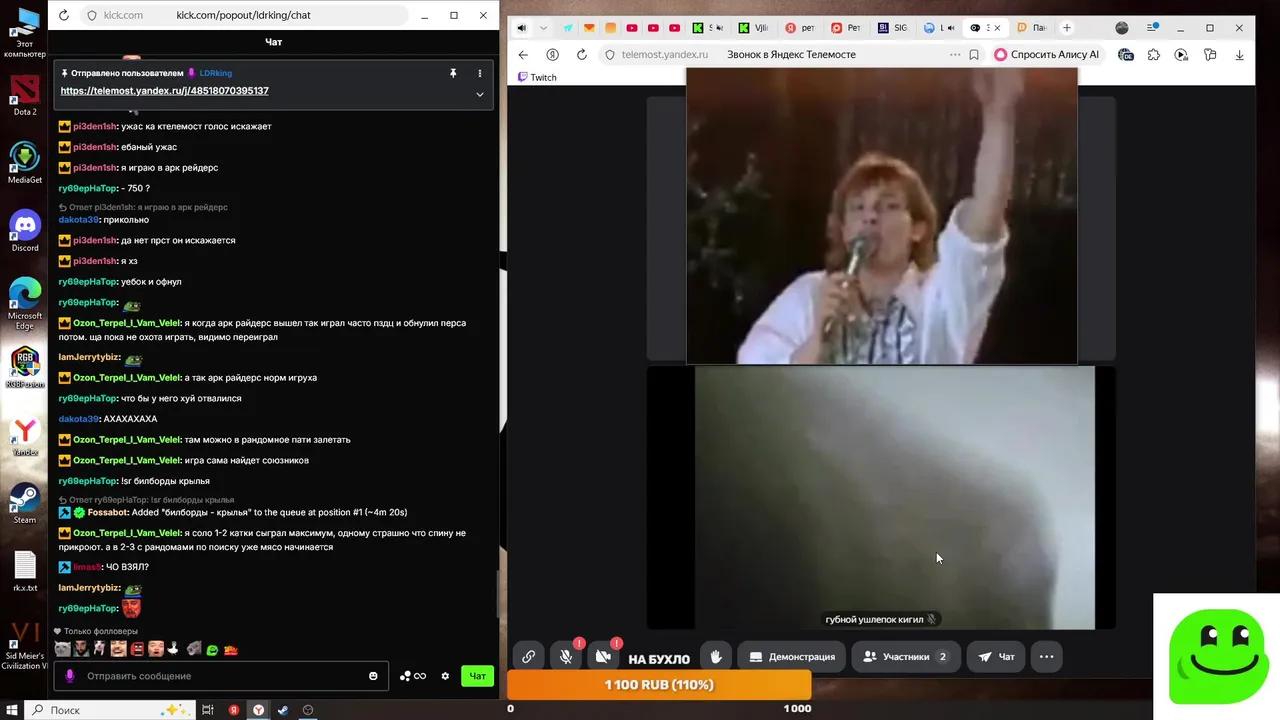Open the Участники participants list
The width and height of the screenshot is (1280, 720).
point(906,657)
